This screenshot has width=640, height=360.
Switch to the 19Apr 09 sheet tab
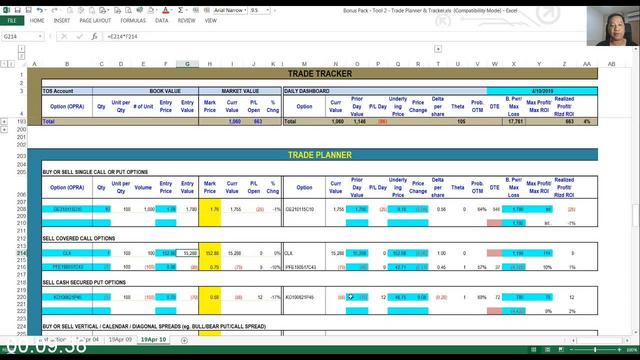pos(120,340)
